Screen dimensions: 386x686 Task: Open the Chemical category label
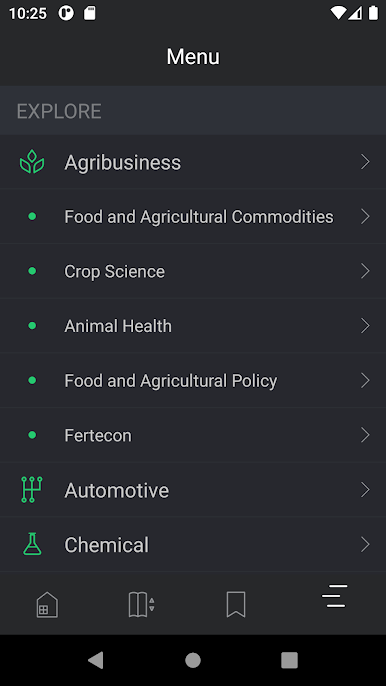(106, 545)
